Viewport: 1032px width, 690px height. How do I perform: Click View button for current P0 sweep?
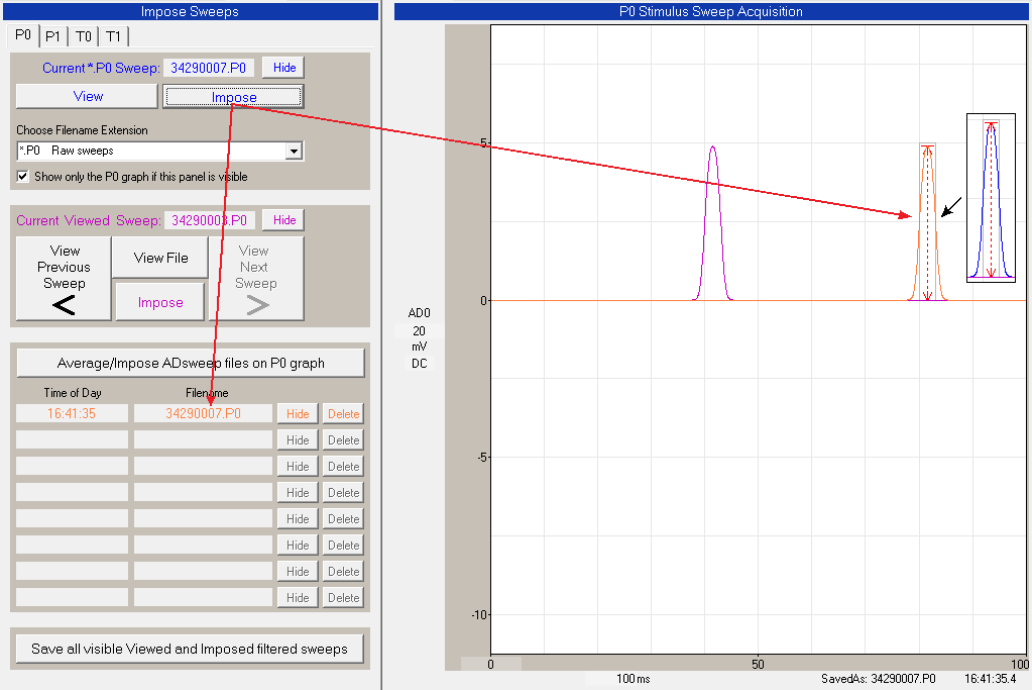pos(87,97)
